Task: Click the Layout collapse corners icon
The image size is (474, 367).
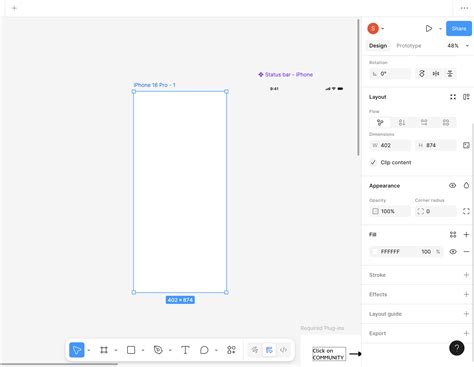Action: click(453, 97)
